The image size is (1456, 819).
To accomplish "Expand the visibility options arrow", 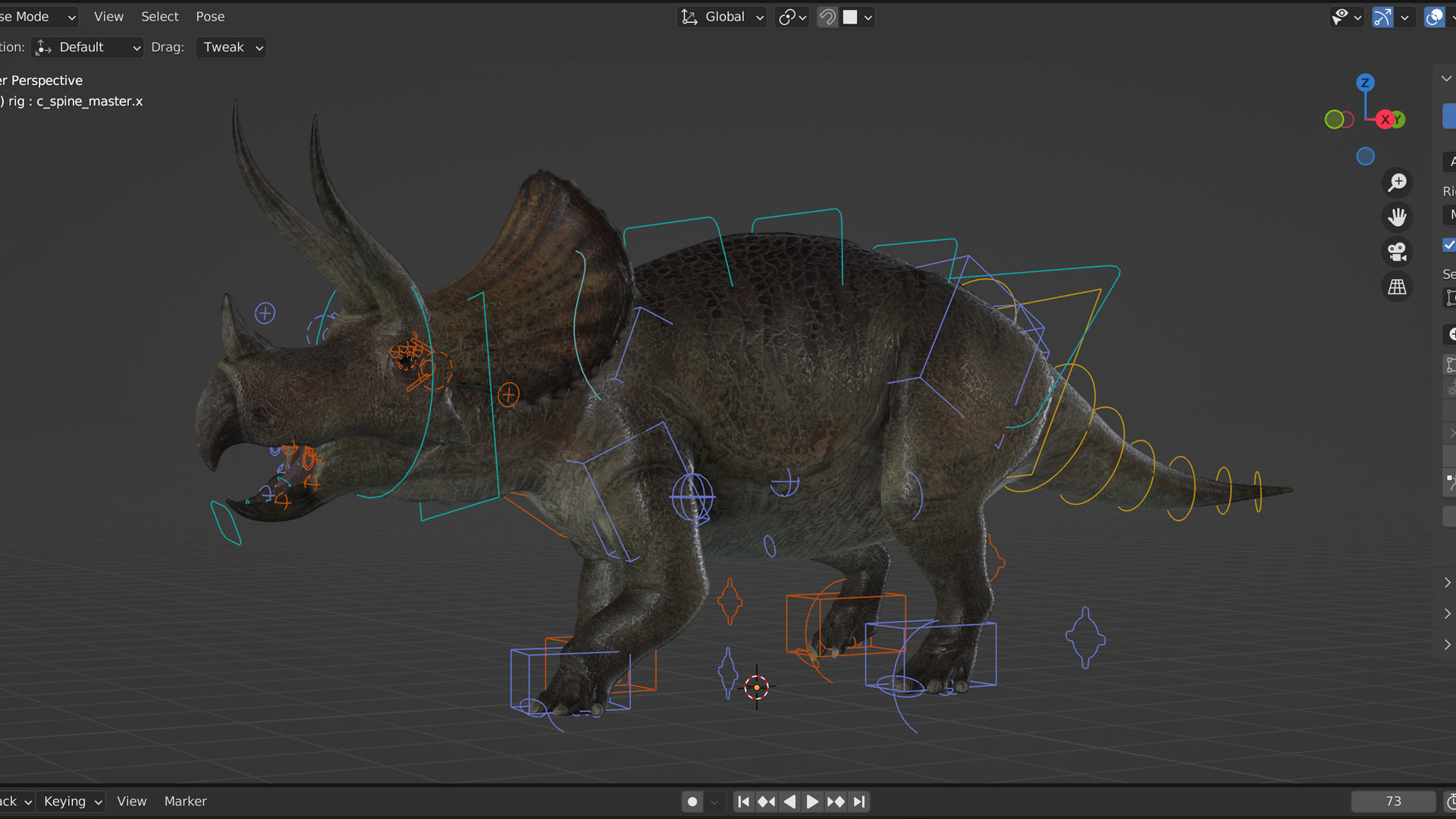I will [x=1357, y=17].
